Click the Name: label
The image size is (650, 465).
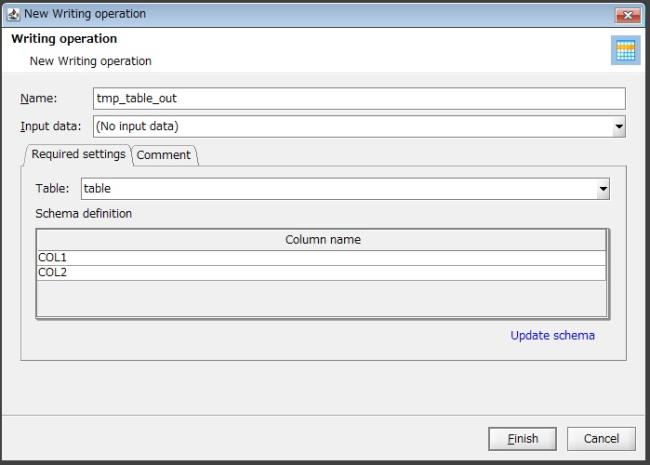[x=39, y=98]
